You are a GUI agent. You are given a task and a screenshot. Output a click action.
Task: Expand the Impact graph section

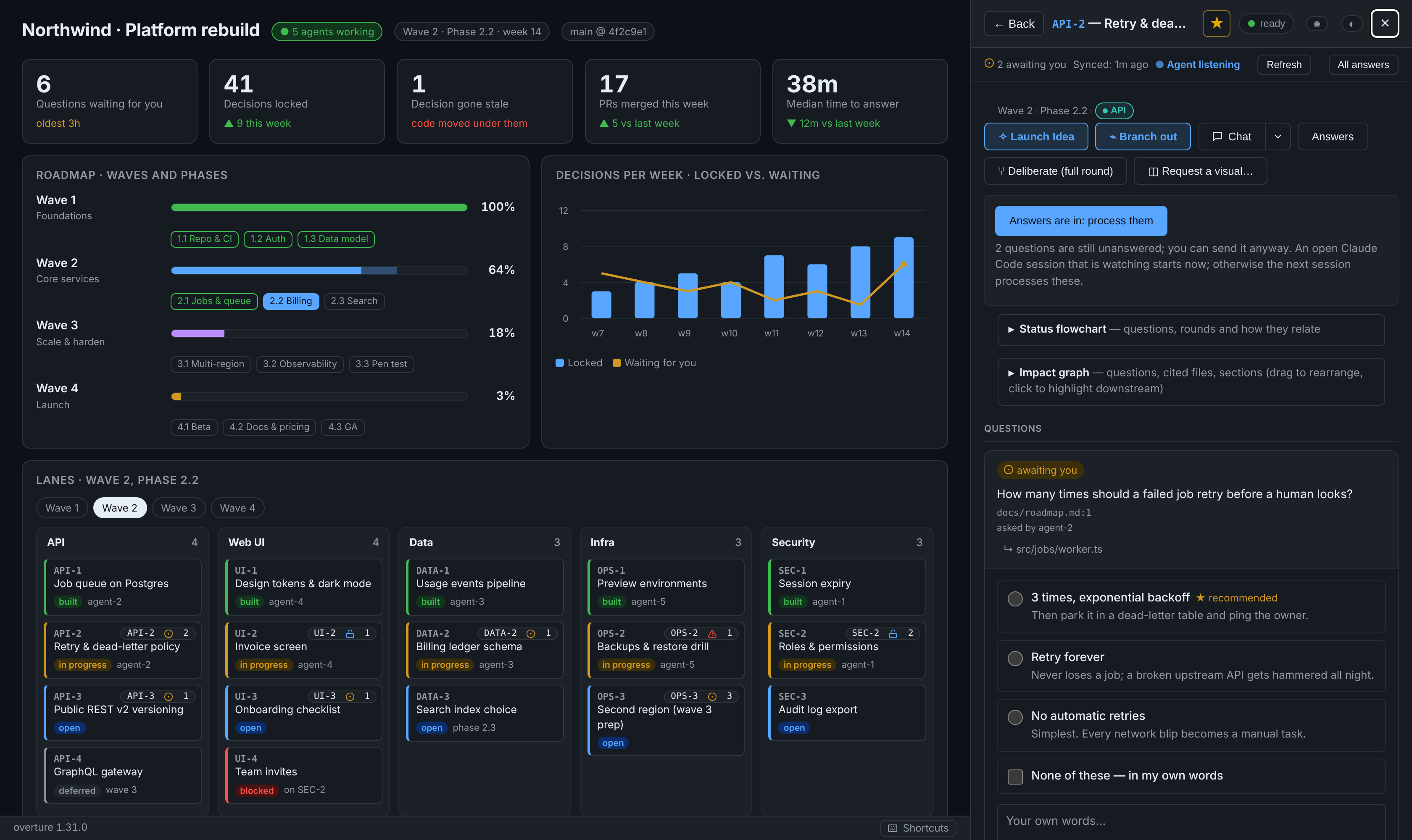pos(1191,381)
